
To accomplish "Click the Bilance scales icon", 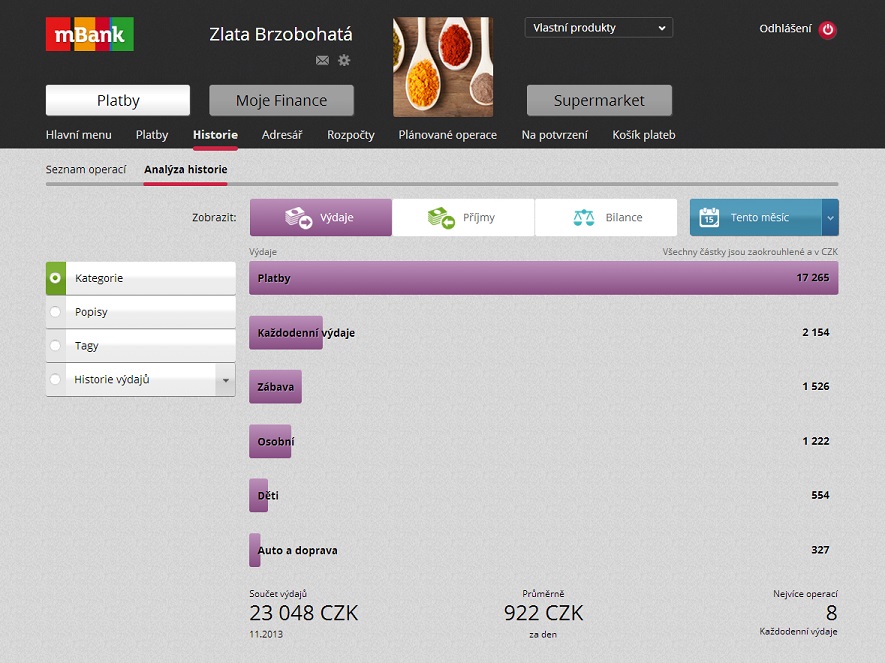I will (x=584, y=217).
